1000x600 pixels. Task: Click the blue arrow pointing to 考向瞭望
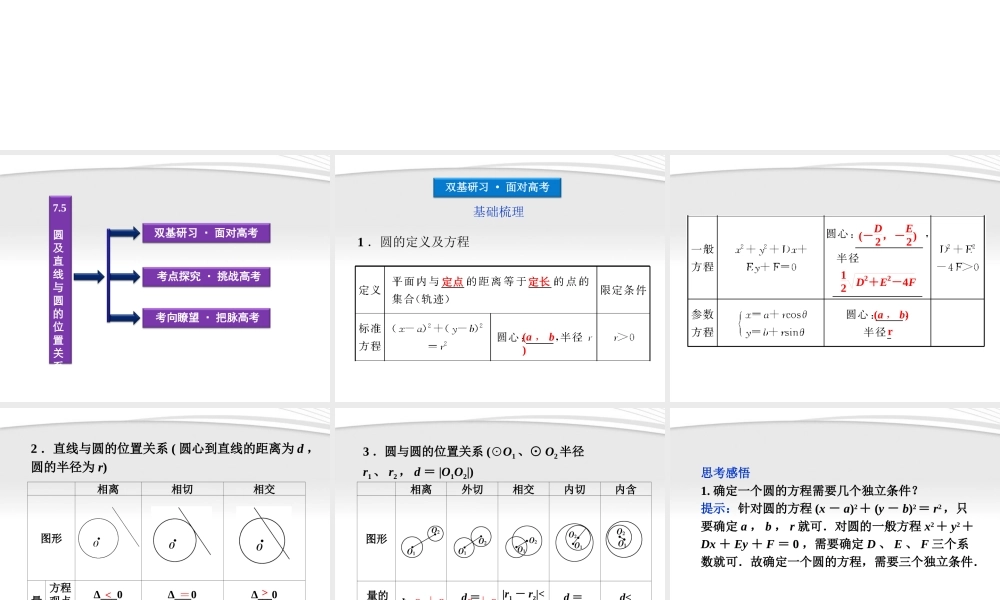(x=124, y=317)
